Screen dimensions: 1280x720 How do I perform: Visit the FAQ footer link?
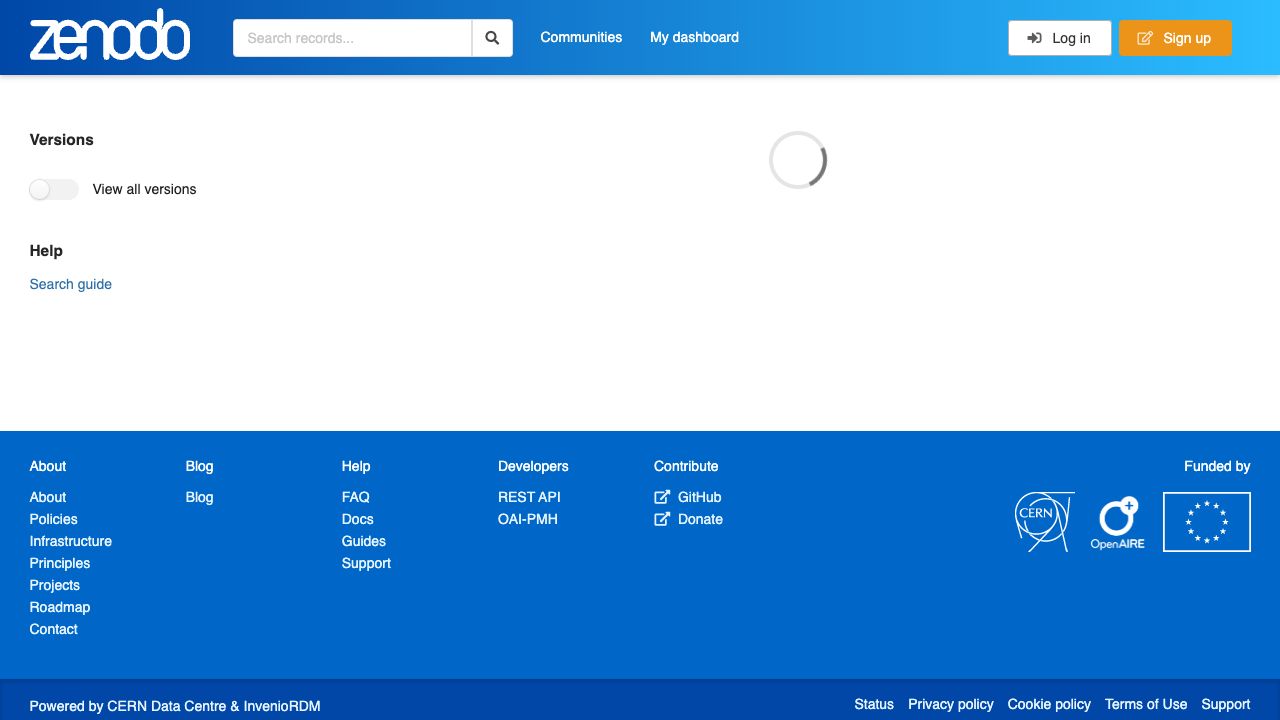355,497
